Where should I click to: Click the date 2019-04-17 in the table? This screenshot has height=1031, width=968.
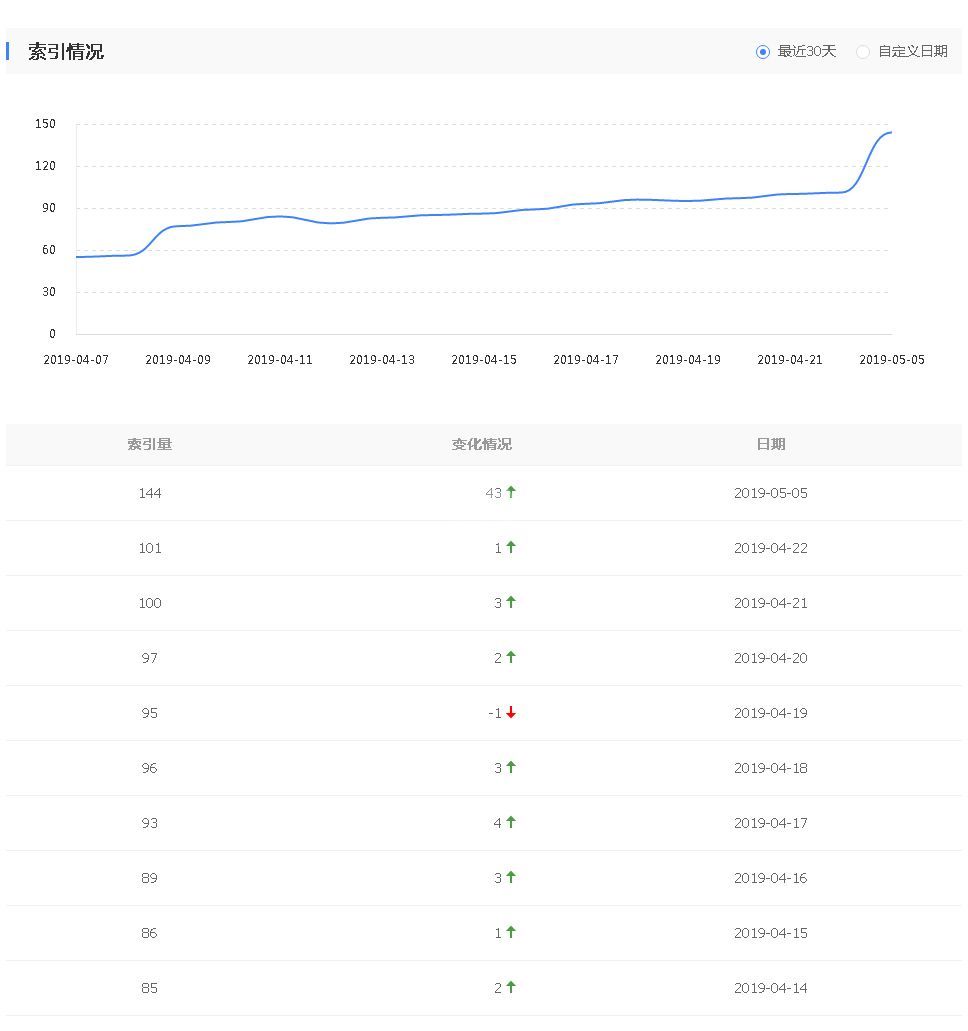point(771,823)
